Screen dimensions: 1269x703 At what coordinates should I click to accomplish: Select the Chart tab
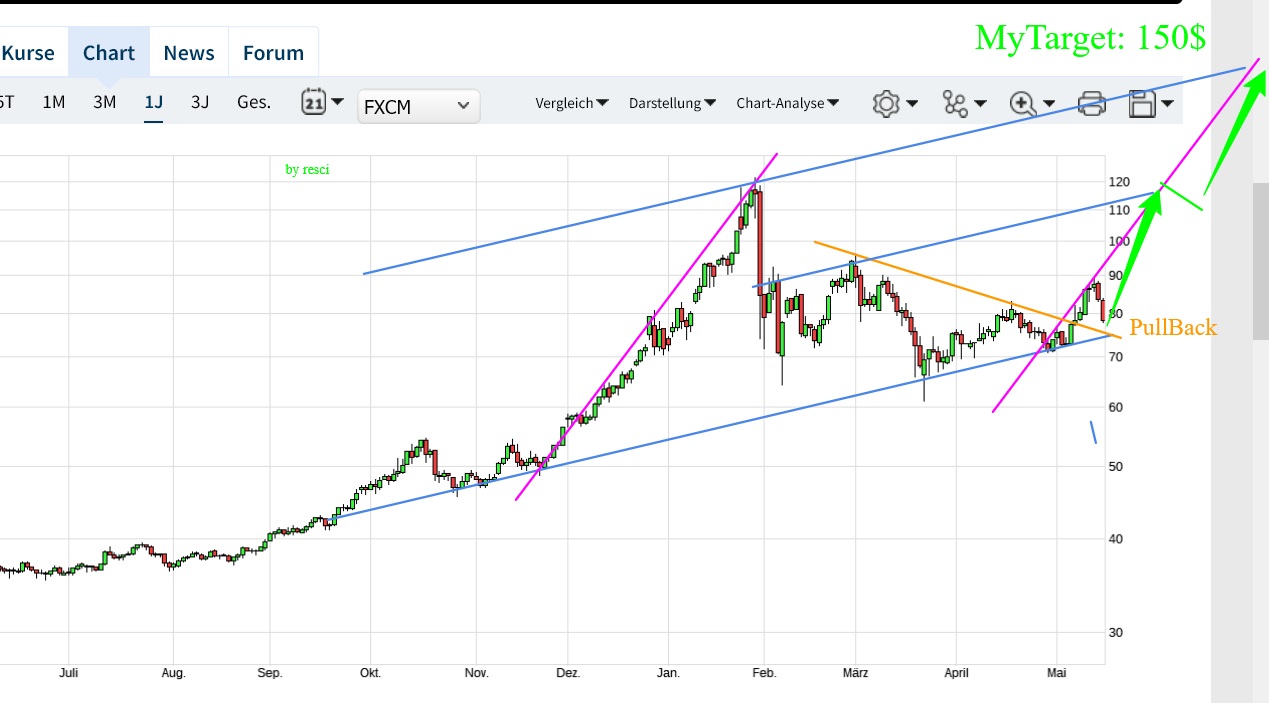[x=108, y=53]
